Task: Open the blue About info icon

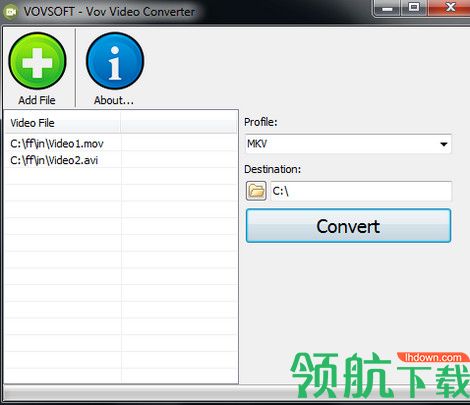Action: click(115, 61)
